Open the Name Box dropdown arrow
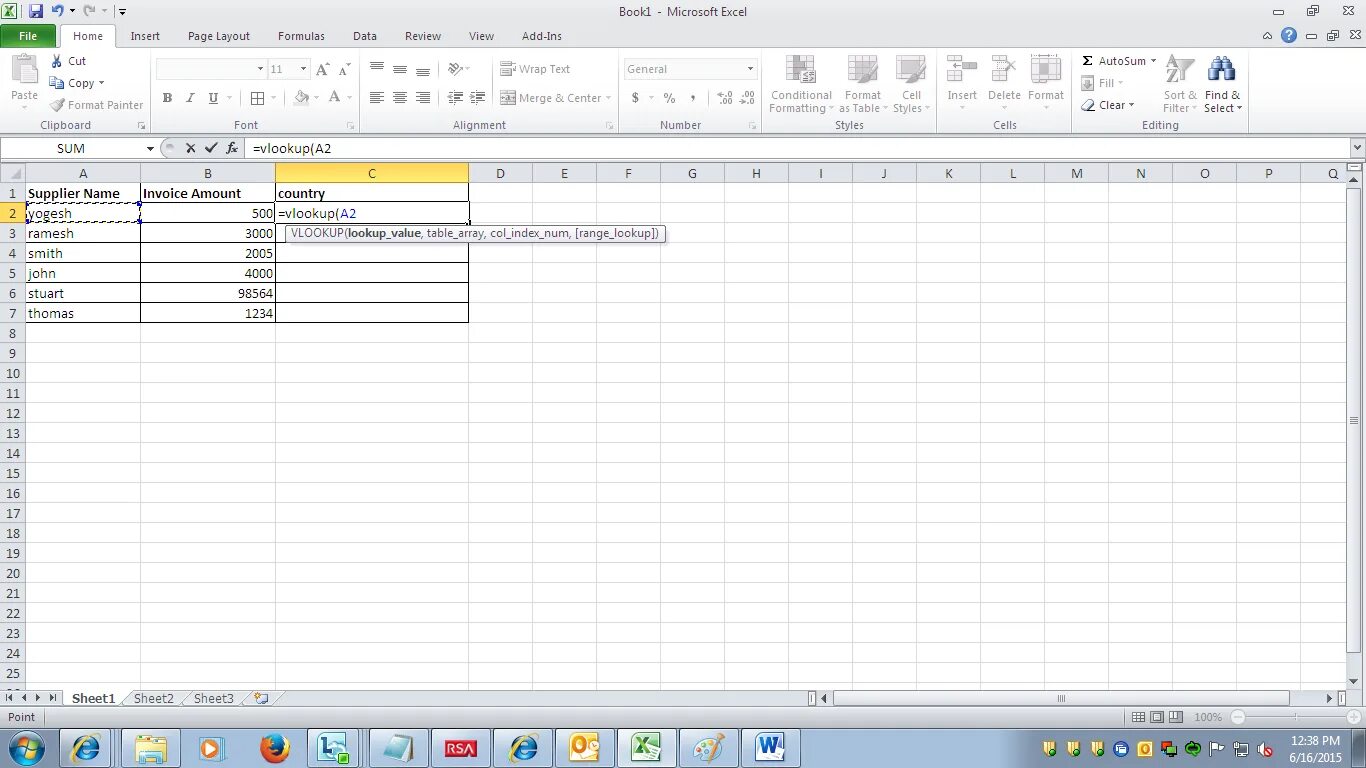1366x768 pixels. pyautogui.click(x=150, y=148)
